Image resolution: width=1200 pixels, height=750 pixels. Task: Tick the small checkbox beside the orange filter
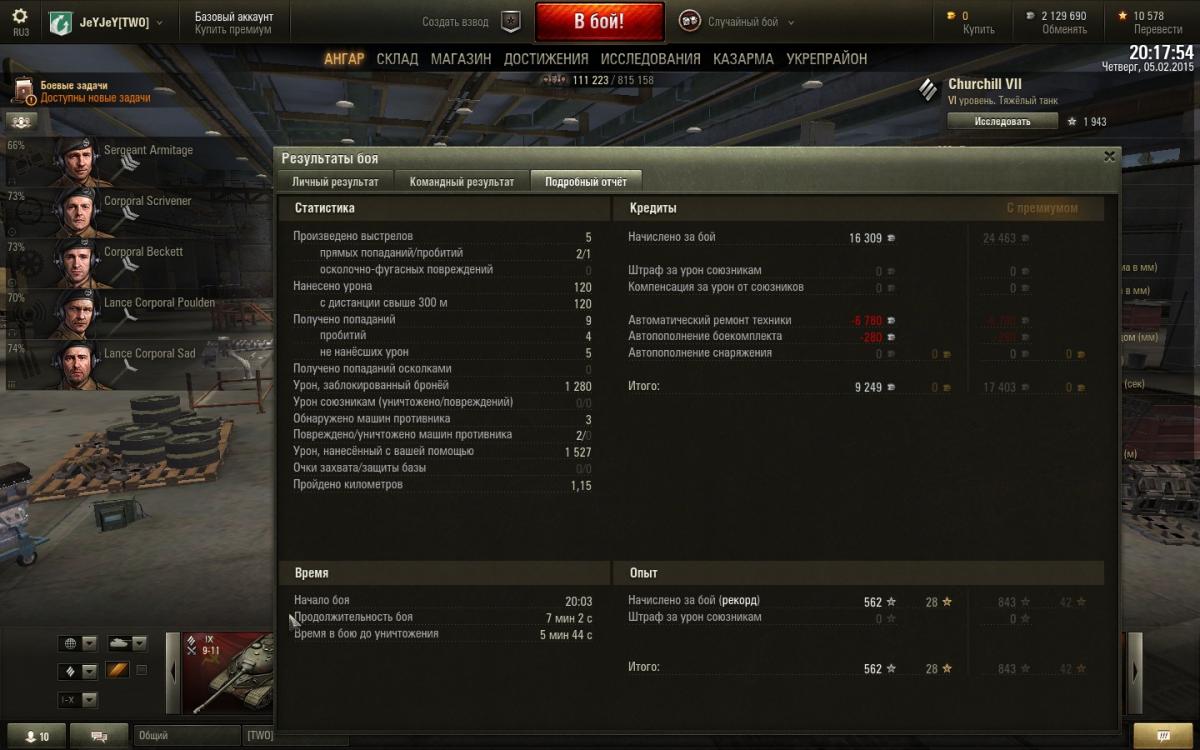coord(141,670)
